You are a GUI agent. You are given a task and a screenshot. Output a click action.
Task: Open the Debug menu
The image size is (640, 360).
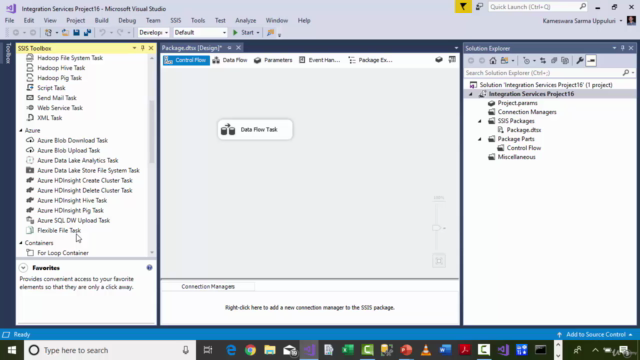tap(127, 20)
